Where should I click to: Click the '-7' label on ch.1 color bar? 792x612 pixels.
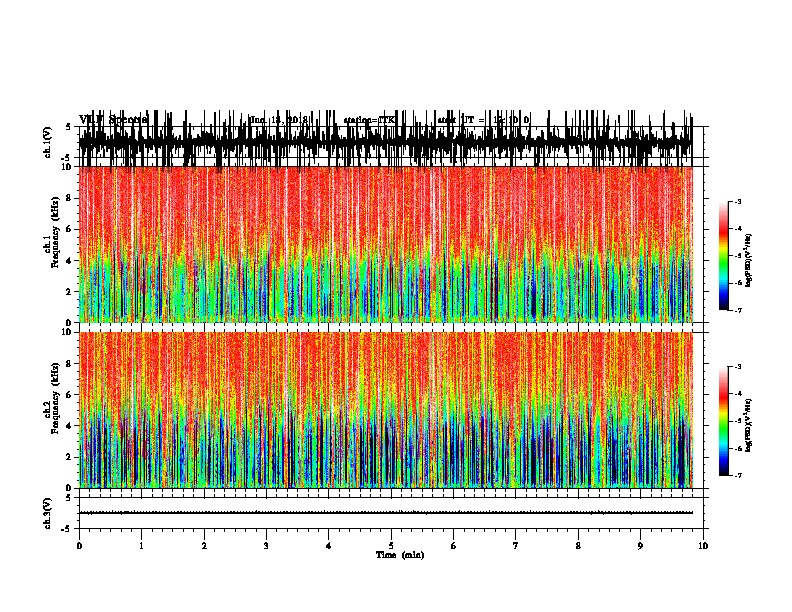(738, 310)
